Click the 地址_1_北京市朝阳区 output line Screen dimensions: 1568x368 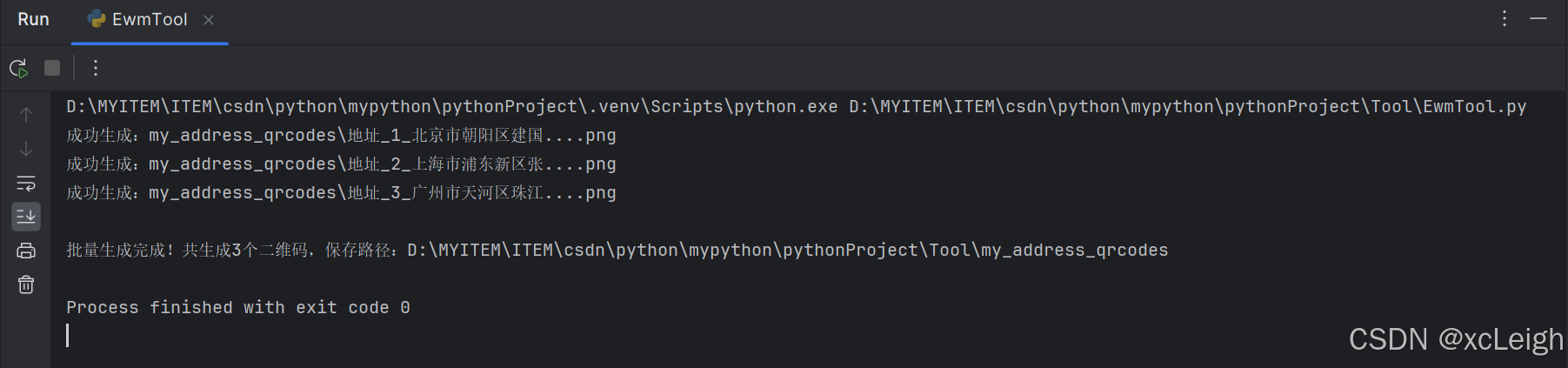(x=341, y=136)
